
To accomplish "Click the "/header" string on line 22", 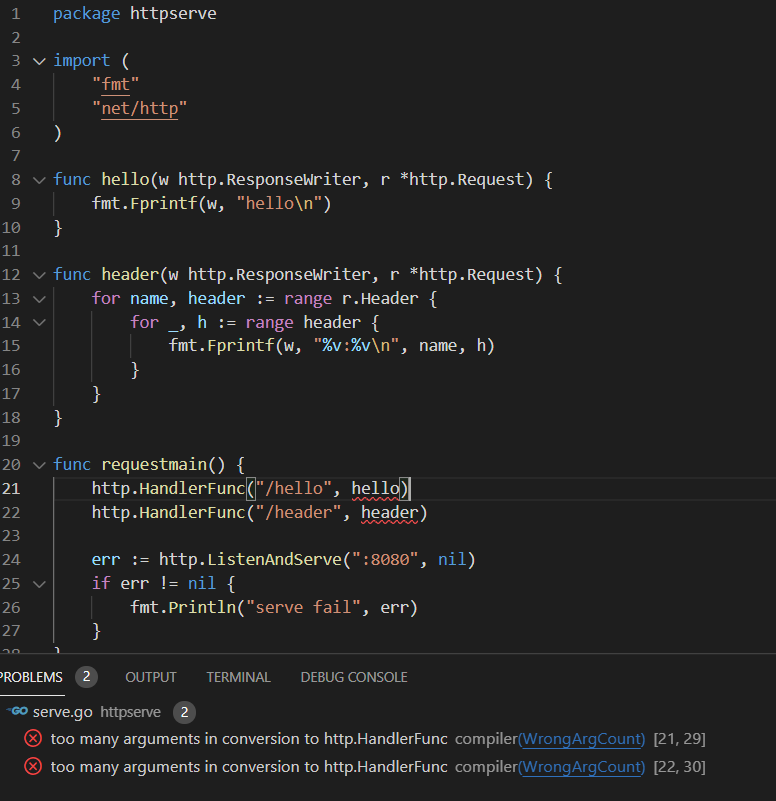I will click(x=298, y=512).
